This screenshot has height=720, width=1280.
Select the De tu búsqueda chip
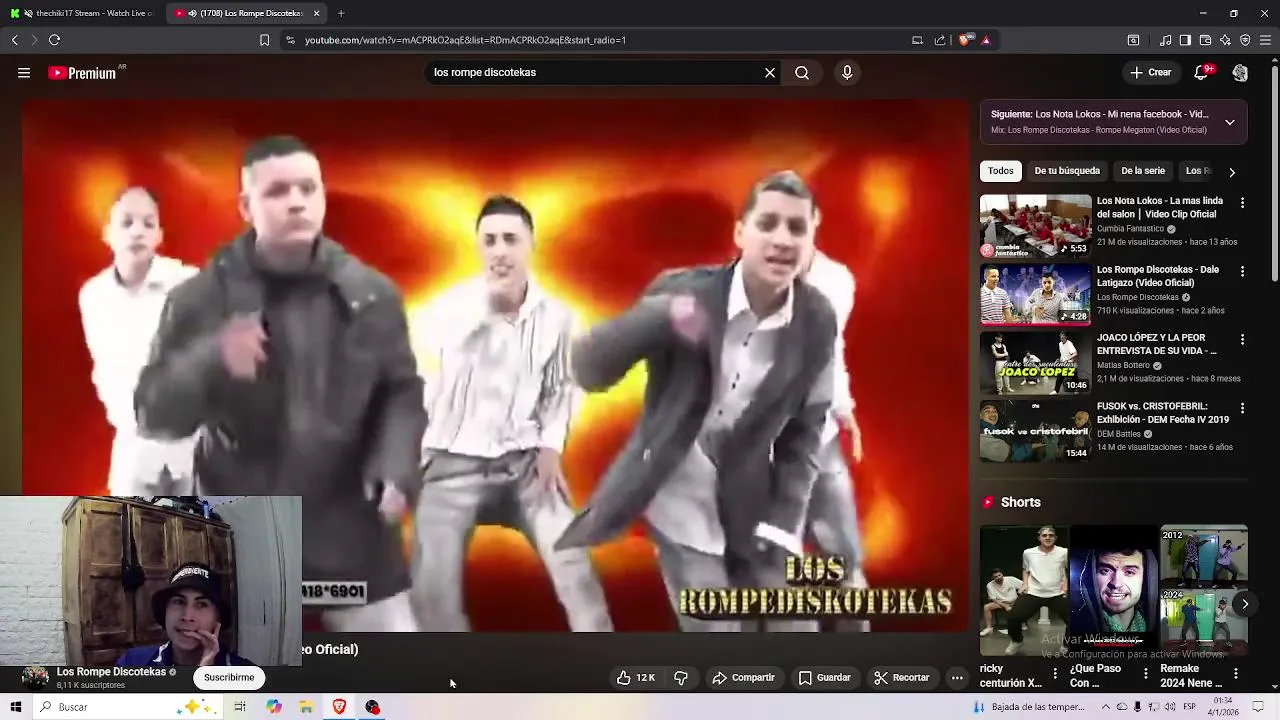[1067, 171]
